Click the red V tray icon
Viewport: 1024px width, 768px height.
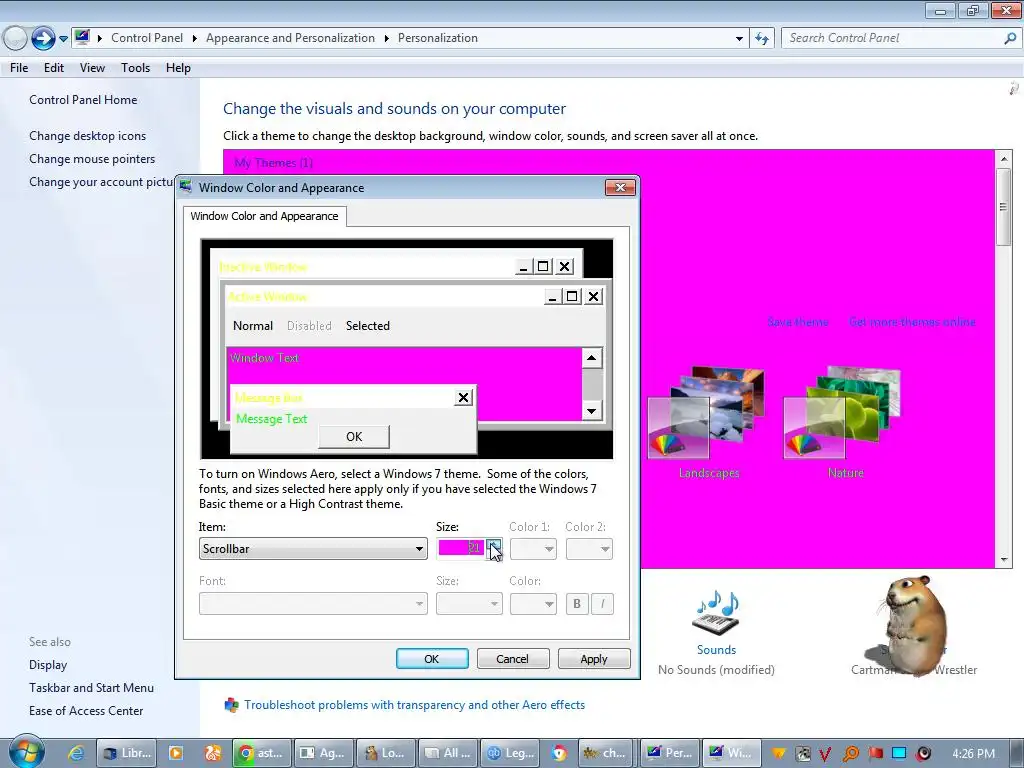825,754
